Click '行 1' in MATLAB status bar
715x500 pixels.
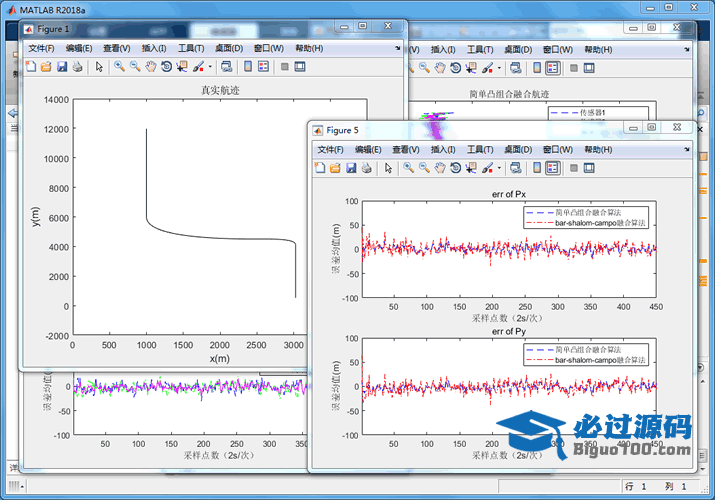coord(636,486)
